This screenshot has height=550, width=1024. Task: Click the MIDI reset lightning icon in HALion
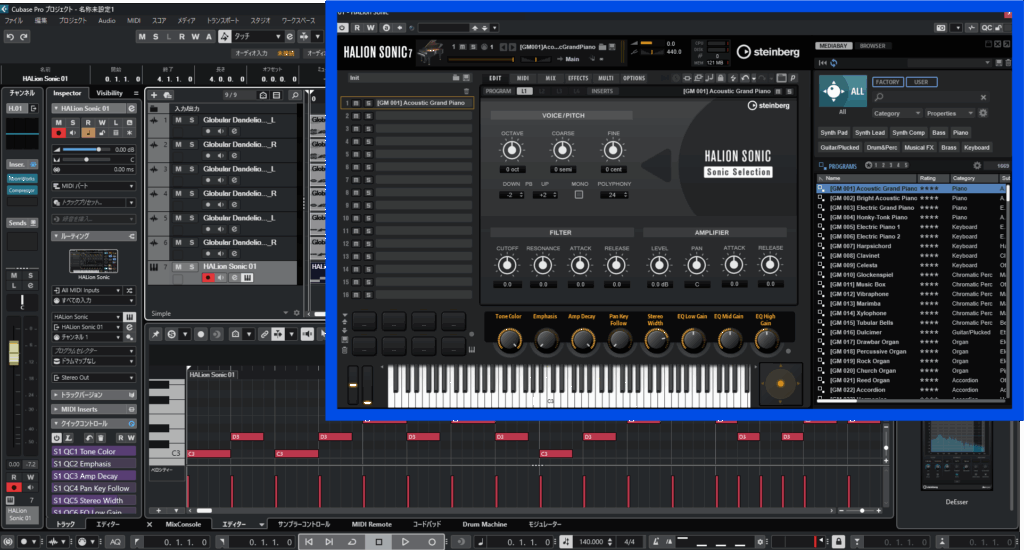pyautogui.click(x=733, y=78)
